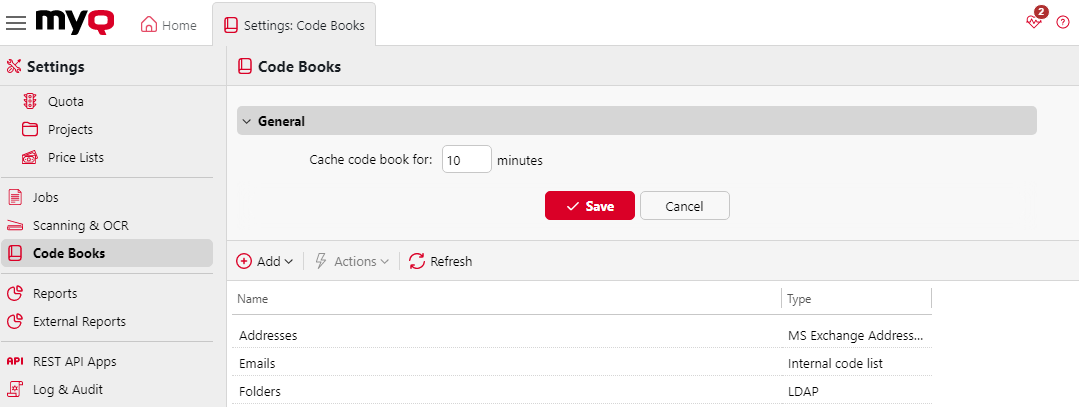Cancel the code book changes
Viewport: 1079px width, 407px height.
click(x=684, y=205)
